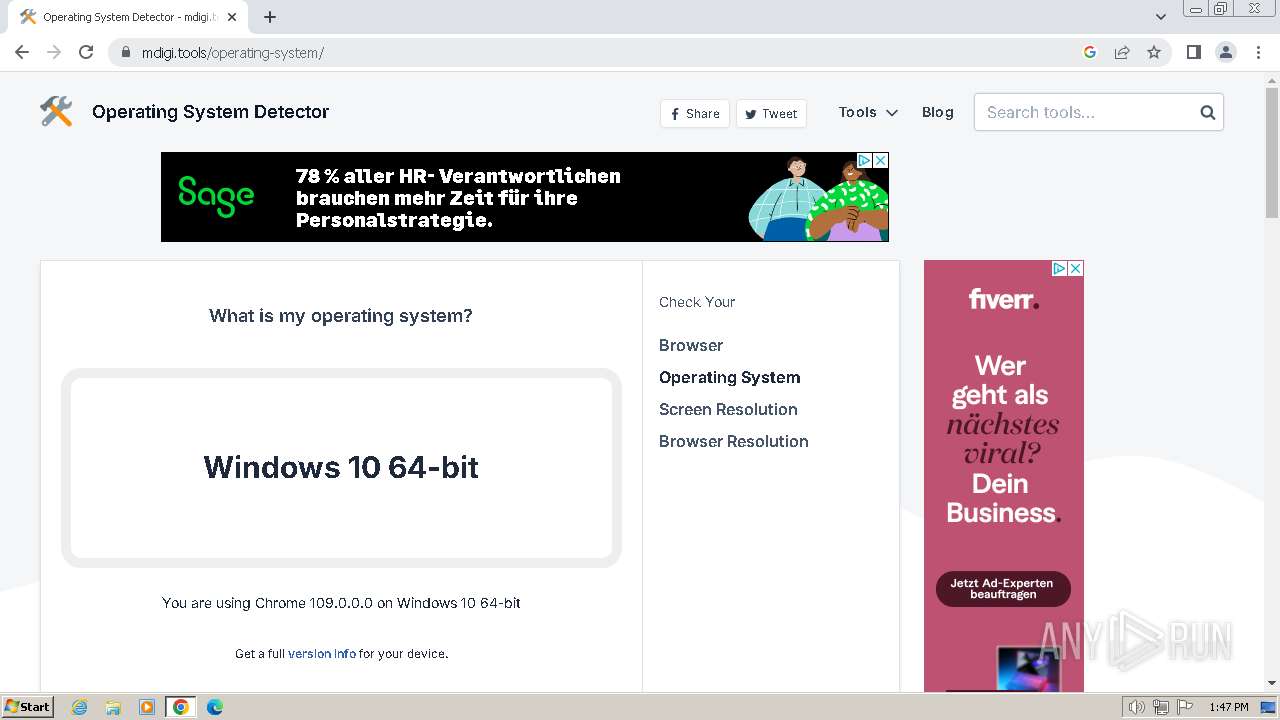The height and width of the screenshot is (720, 1280).
Task: Click the volume speaker tray icon
Action: [x=1137, y=707]
